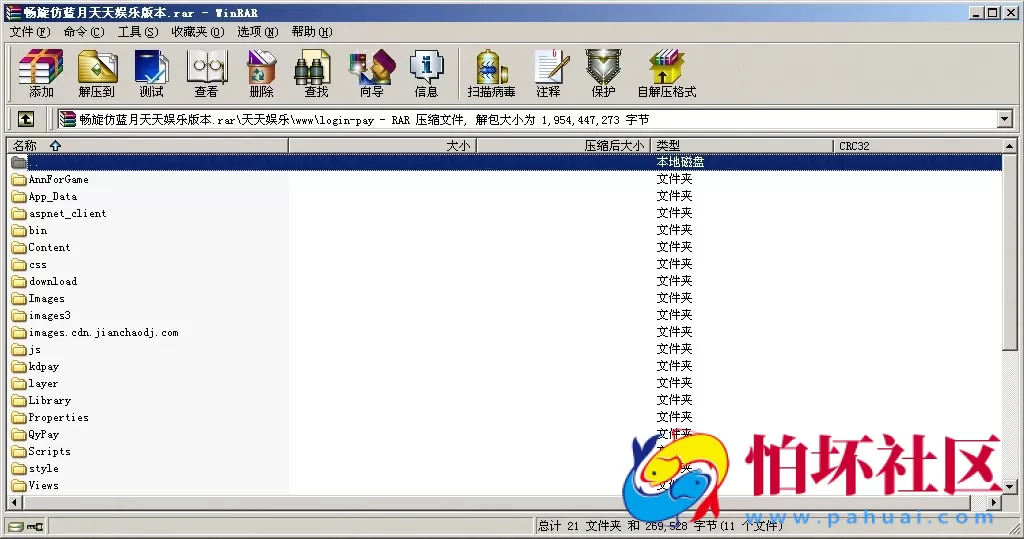Go up one folder level button
The image size is (1024, 539).
click(x=25, y=119)
